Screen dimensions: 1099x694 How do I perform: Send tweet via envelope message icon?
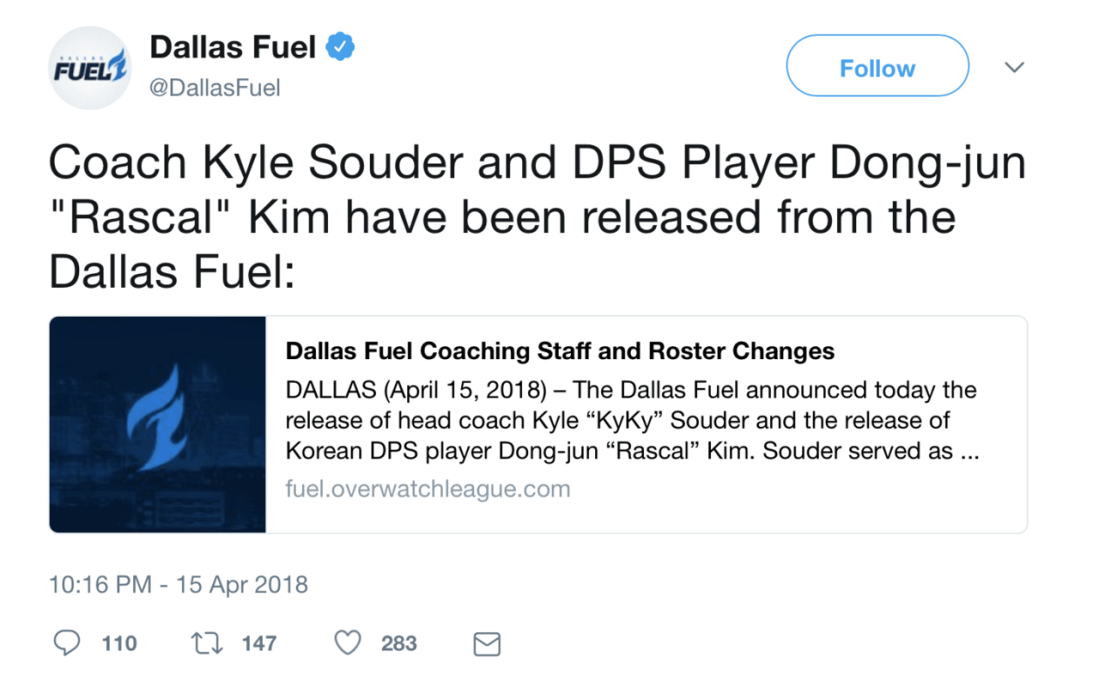(486, 644)
